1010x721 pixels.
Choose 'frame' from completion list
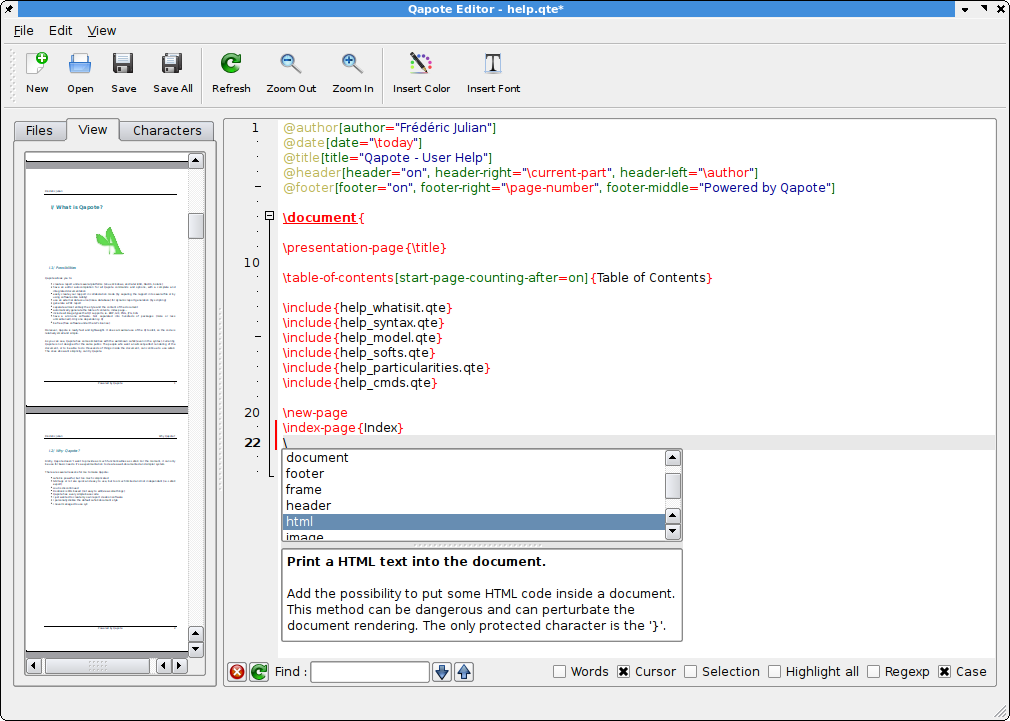tap(473, 490)
